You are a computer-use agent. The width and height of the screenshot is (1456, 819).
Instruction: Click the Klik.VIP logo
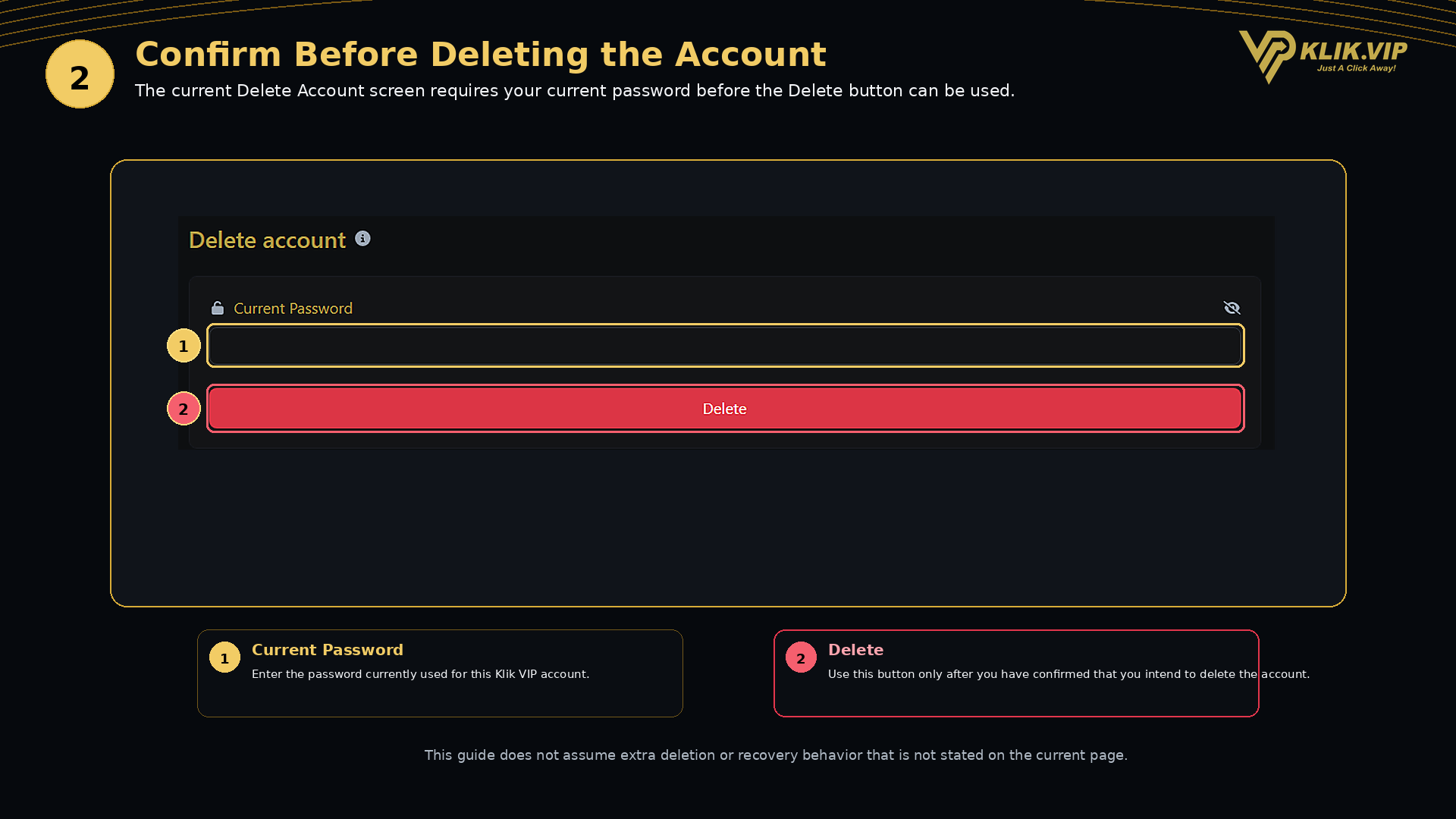pyautogui.click(x=1323, y=57)
